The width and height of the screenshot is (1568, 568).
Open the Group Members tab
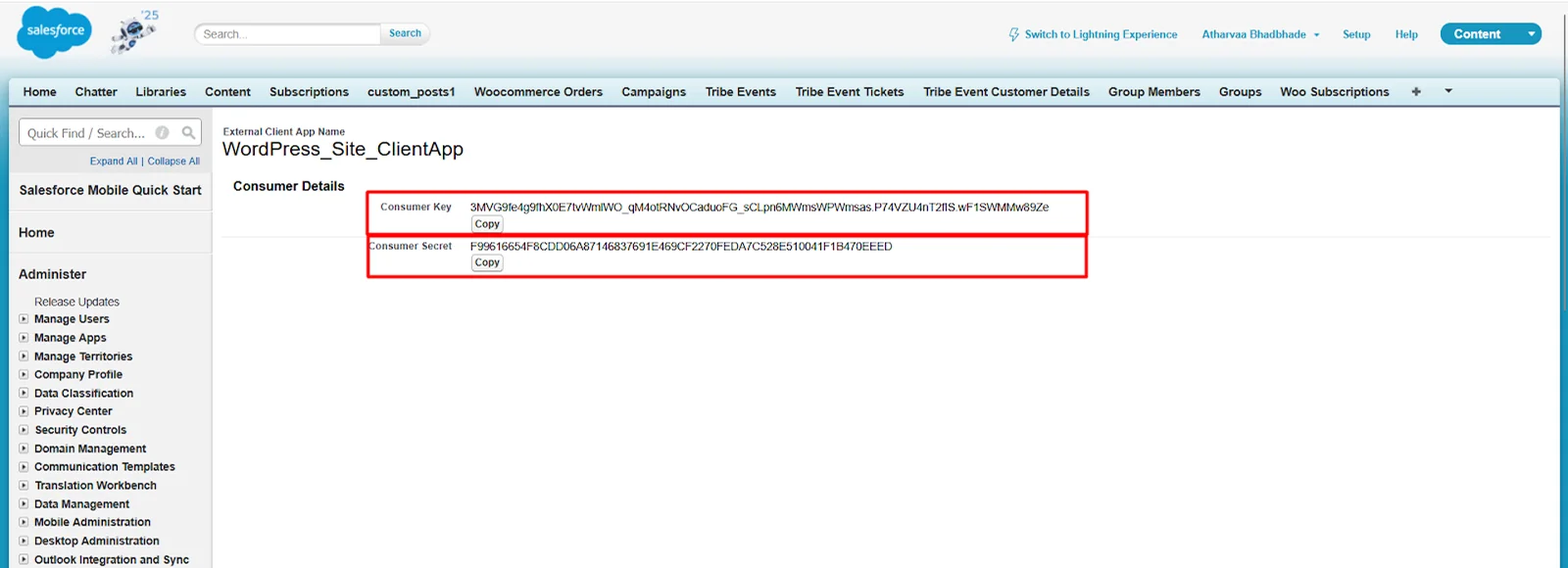[x=1154, y=92]
